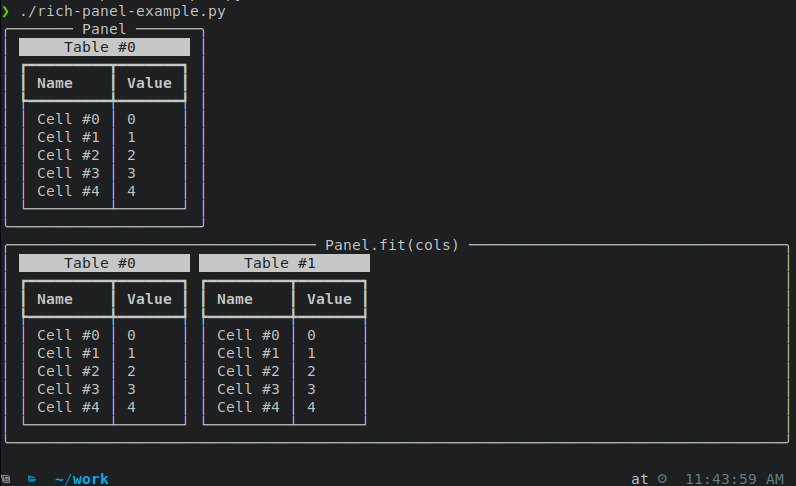Click value 3 in Table #1
This screenshot has height=486, width=796.
312,389
